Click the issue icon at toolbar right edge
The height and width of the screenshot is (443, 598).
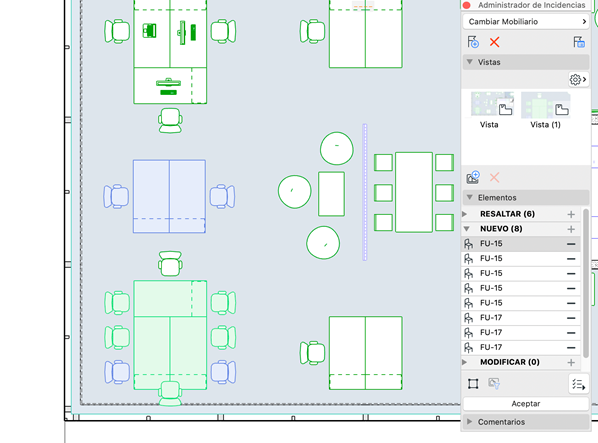coord(579,42)
